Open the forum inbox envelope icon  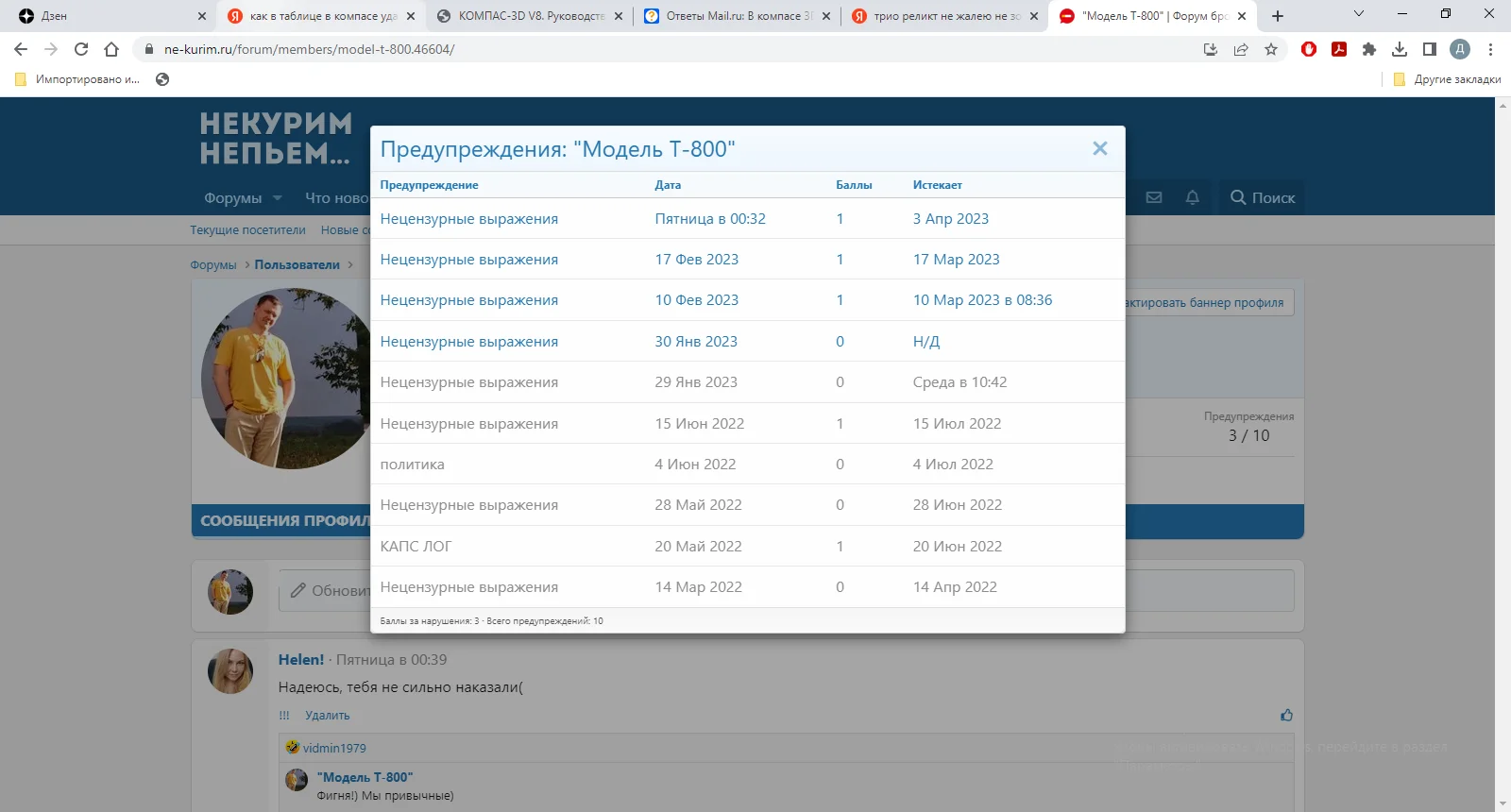click(1154, 197)
